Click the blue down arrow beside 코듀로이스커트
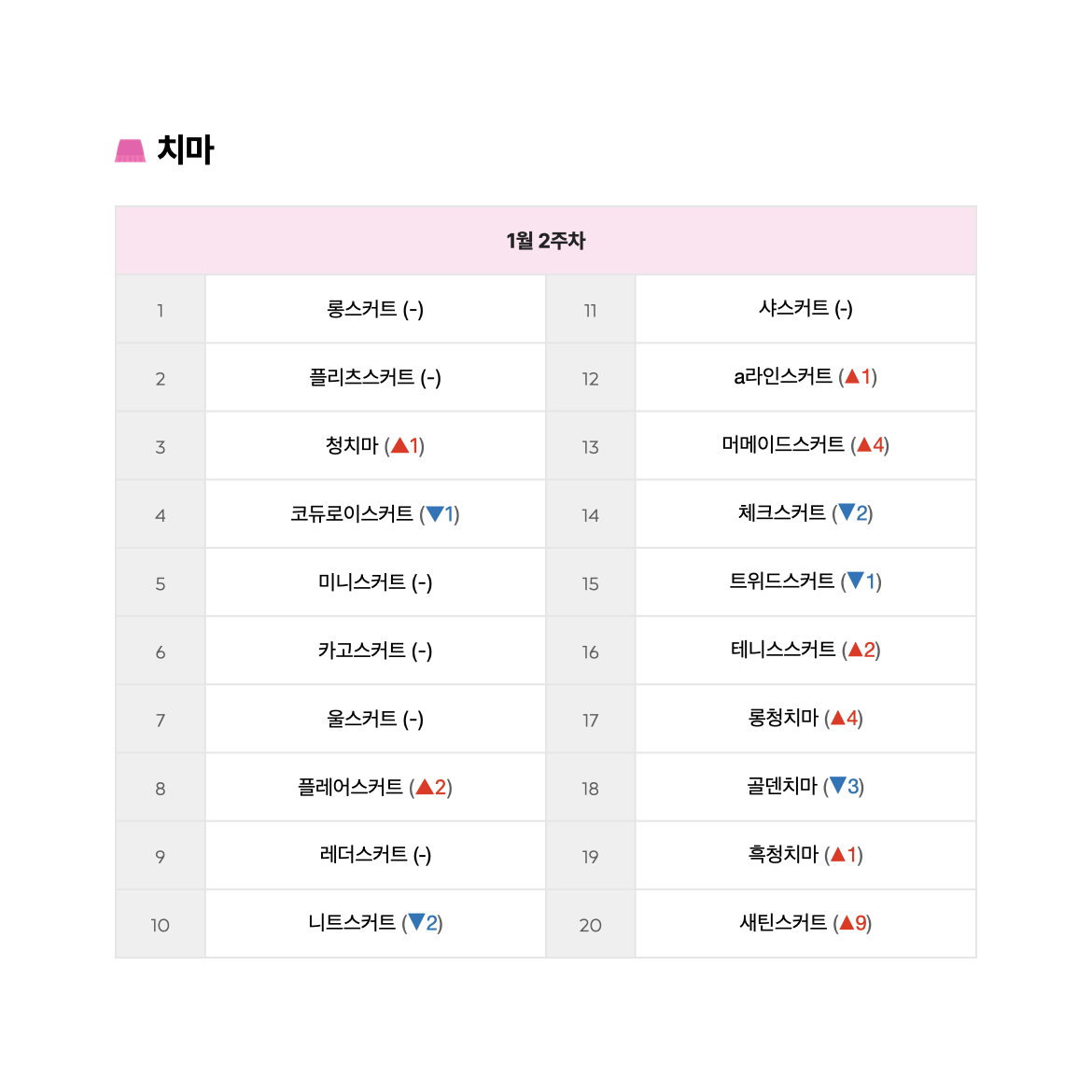 pyautogui.click(x=435, y=514)
